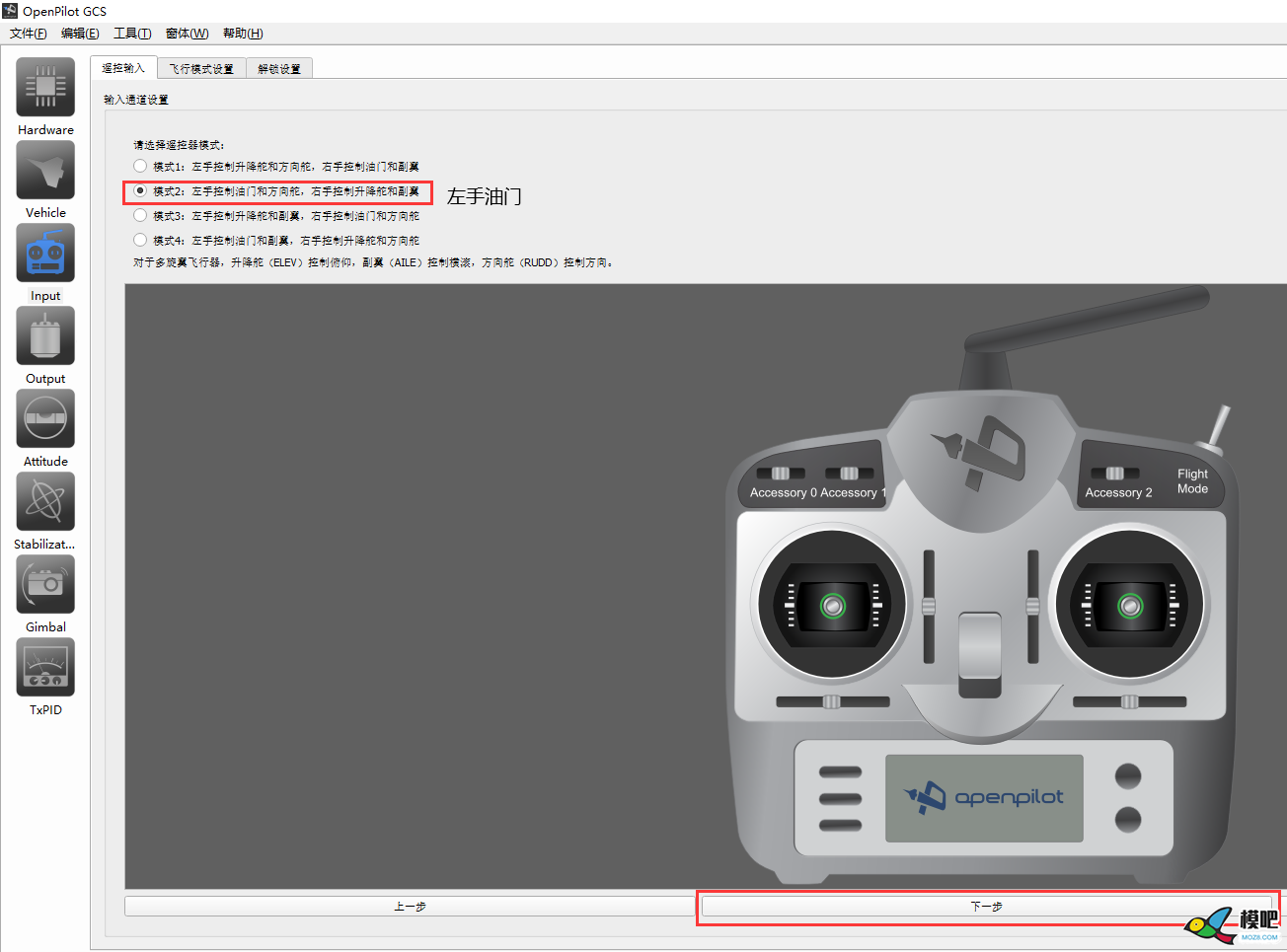This screenshot has width=1287, height=952.
Task: Click the ELEV AILE RUDD explanation text
Action: pos(373,262)
